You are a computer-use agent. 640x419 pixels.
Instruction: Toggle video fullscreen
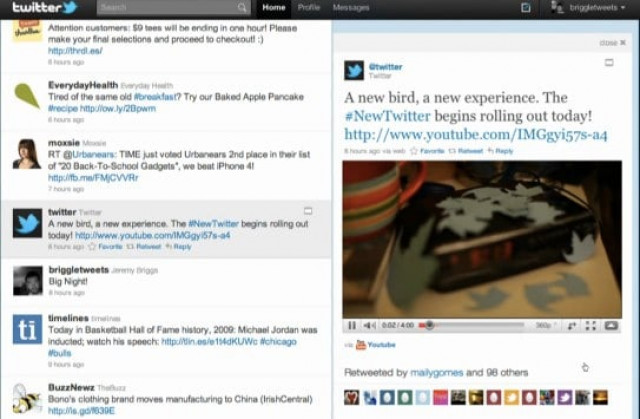click(591, 325)
